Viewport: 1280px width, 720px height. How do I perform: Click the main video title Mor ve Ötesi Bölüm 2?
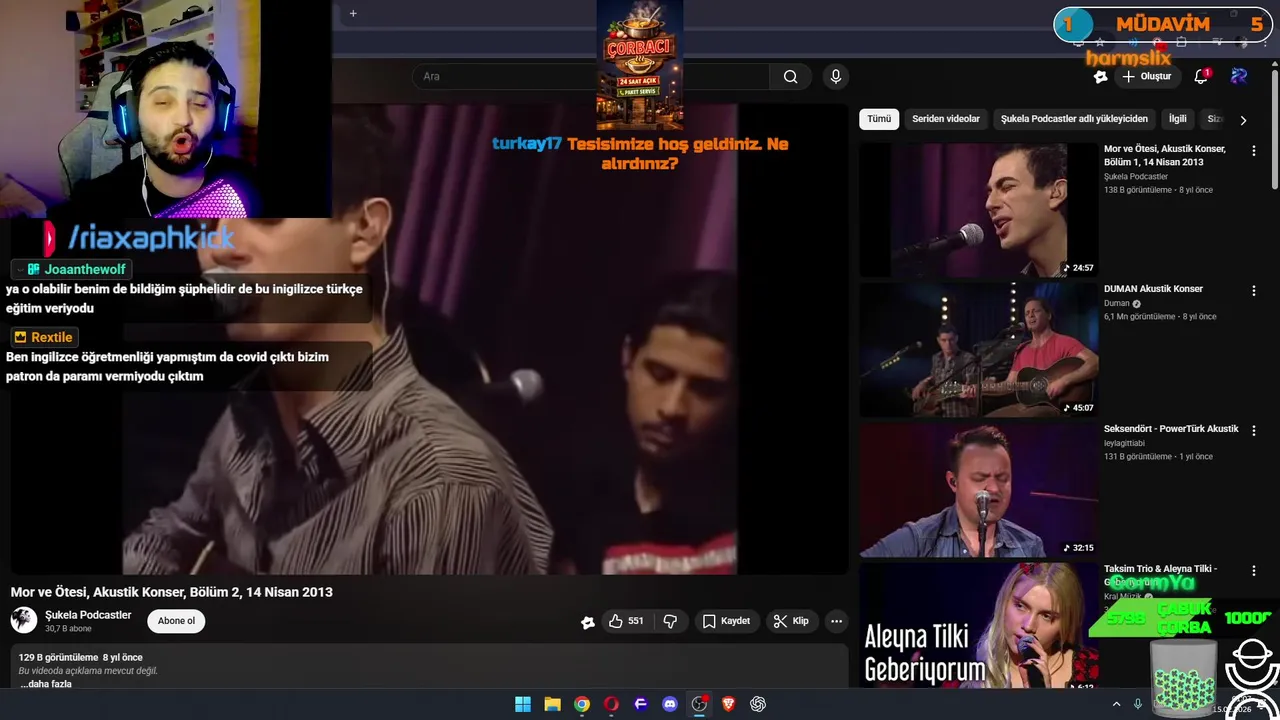click(172, 592)
